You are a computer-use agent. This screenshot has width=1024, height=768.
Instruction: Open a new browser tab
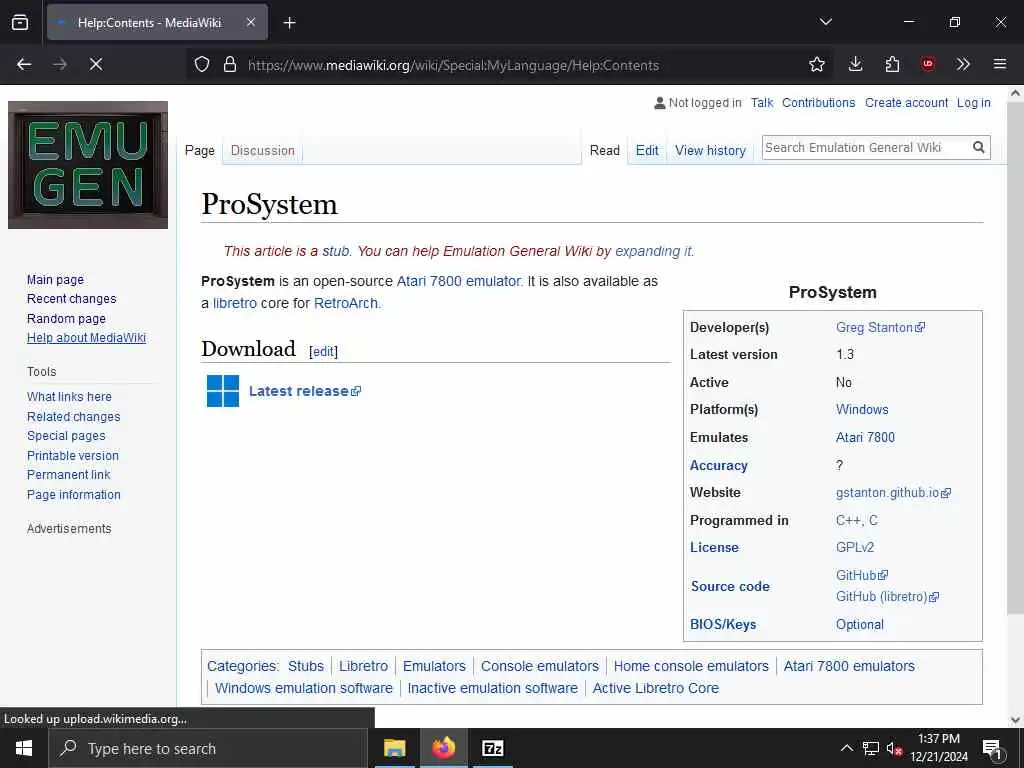289,23
